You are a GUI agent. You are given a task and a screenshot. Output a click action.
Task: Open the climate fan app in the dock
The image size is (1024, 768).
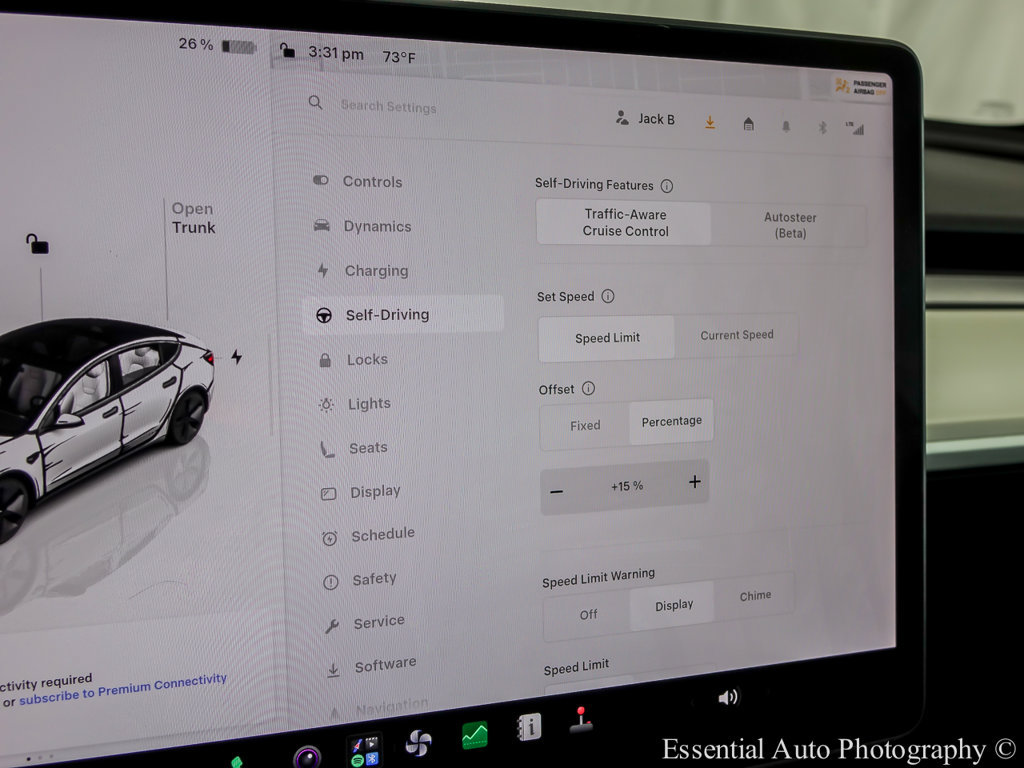pyautogui.click(x=418, y=743)
